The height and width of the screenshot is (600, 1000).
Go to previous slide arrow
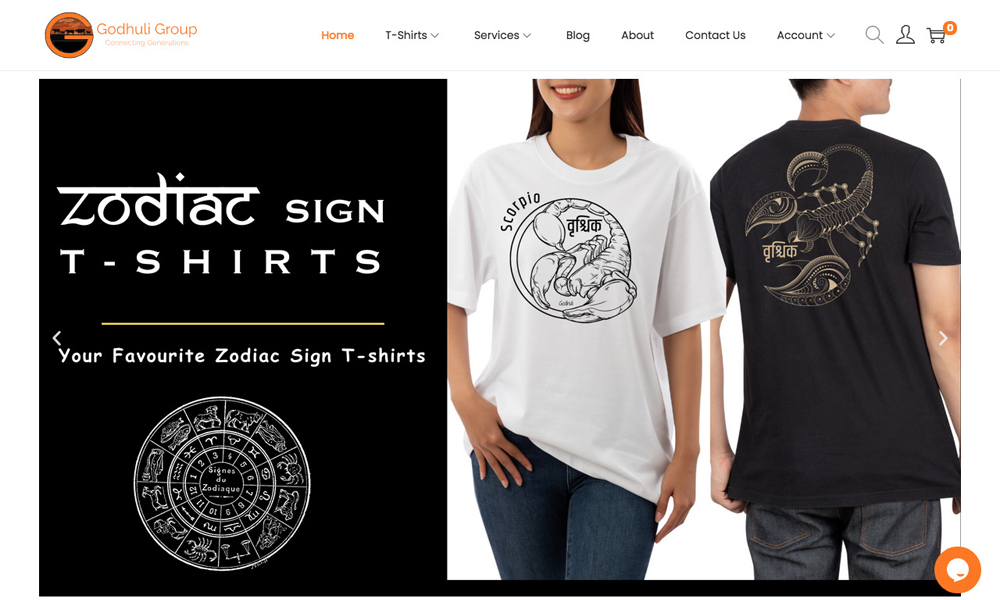coord(57,338)
